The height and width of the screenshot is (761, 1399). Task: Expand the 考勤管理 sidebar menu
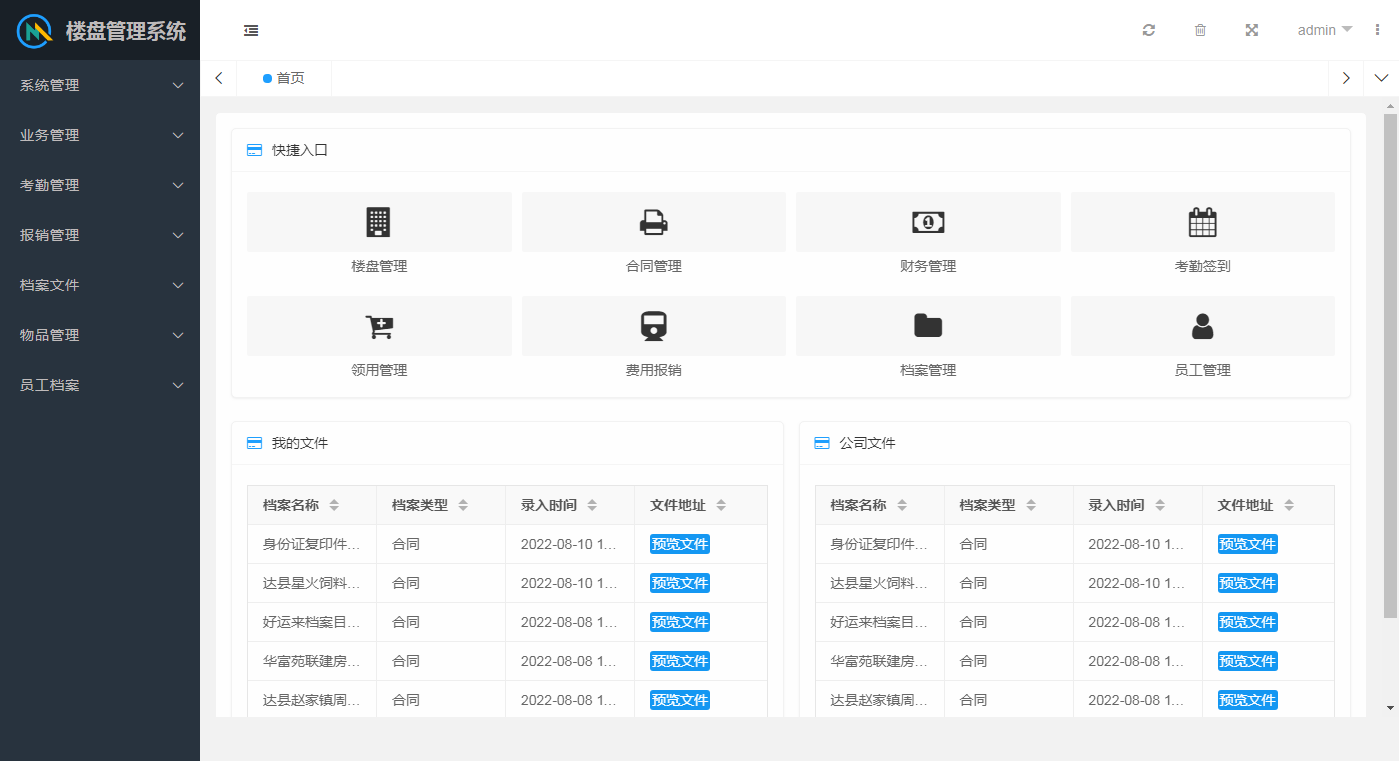click(x=100, y=185)
